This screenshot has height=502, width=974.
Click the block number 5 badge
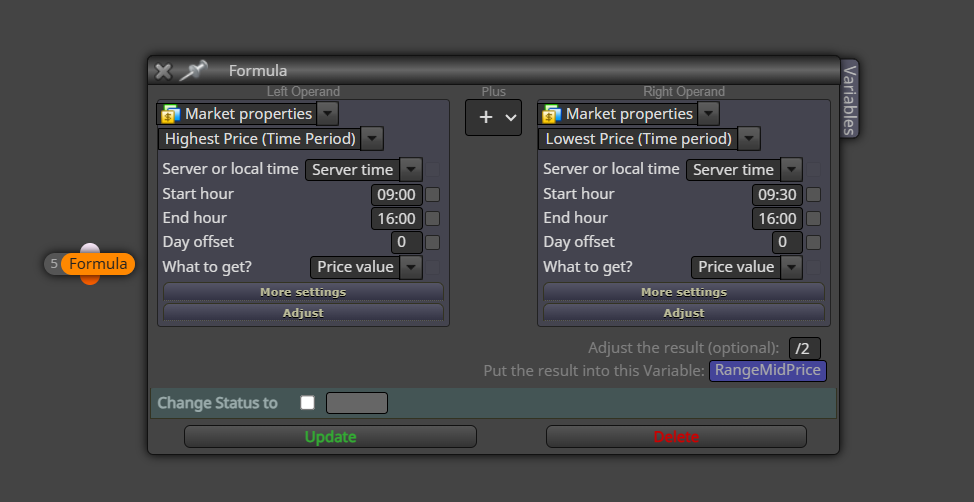tap(53, 264)
